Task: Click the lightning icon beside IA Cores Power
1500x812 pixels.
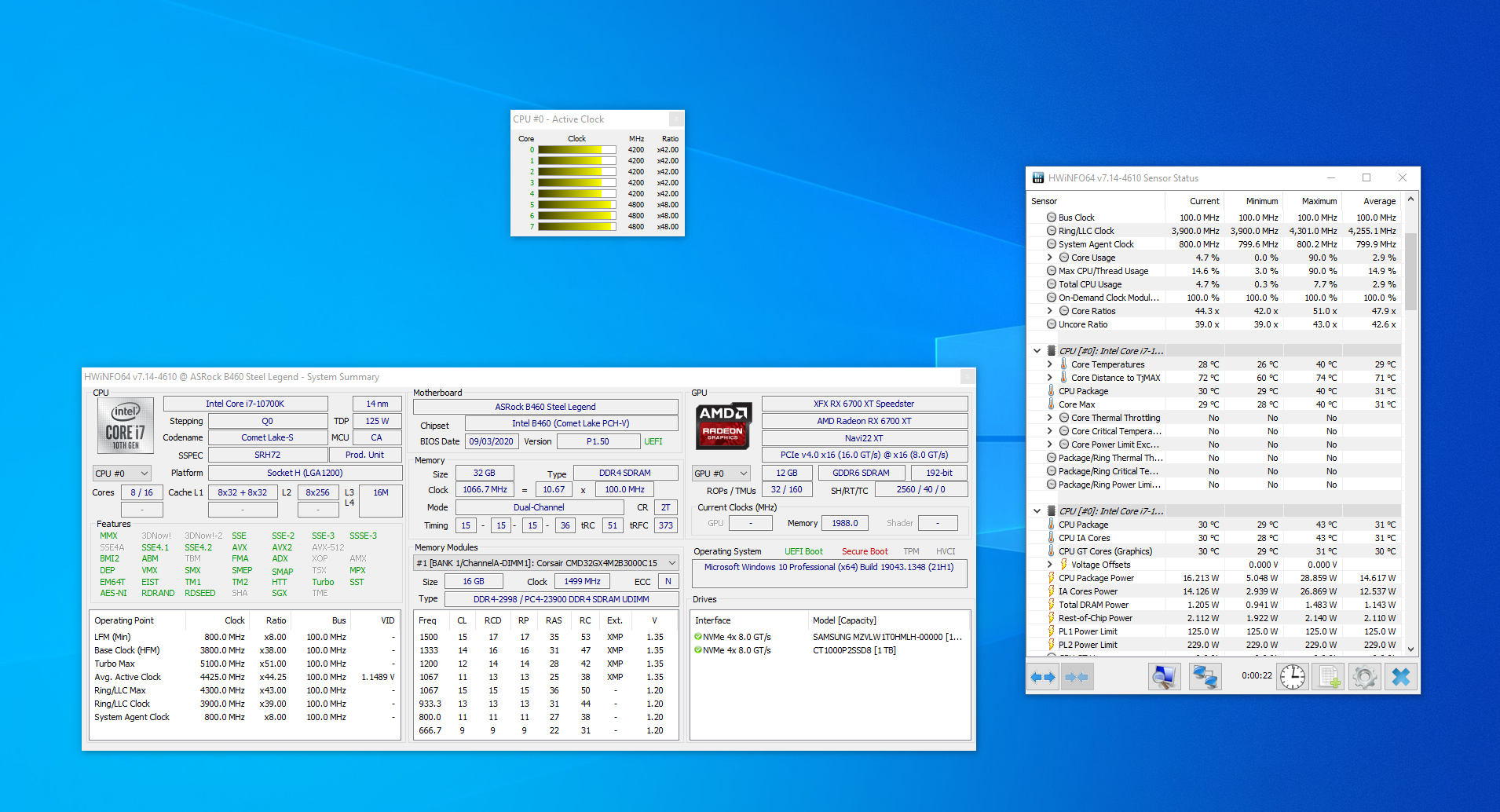Action: point(1052,591)
